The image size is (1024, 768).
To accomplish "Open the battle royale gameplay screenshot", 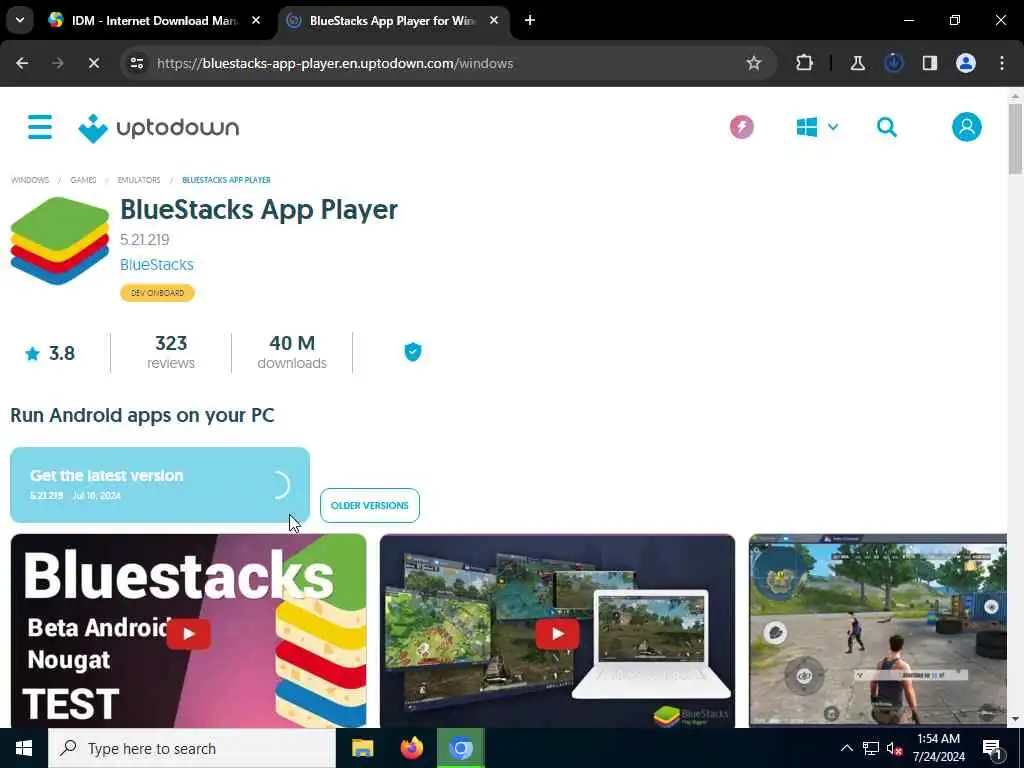I will pos(878,630).
